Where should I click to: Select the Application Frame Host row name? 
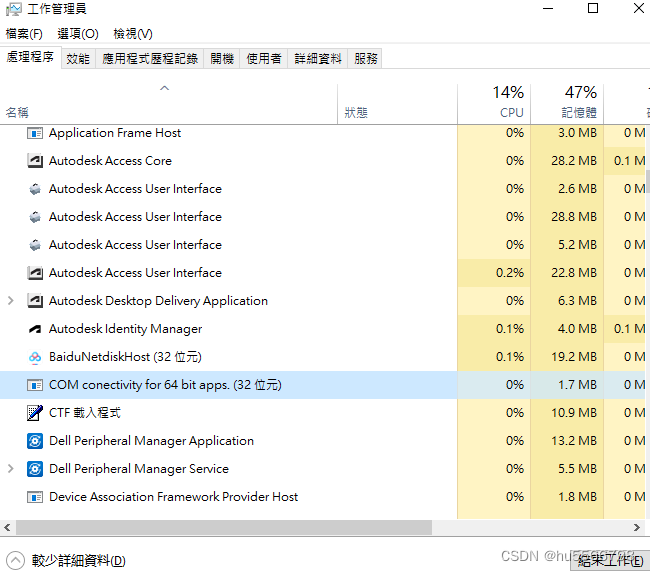click(x=115, y=133)
